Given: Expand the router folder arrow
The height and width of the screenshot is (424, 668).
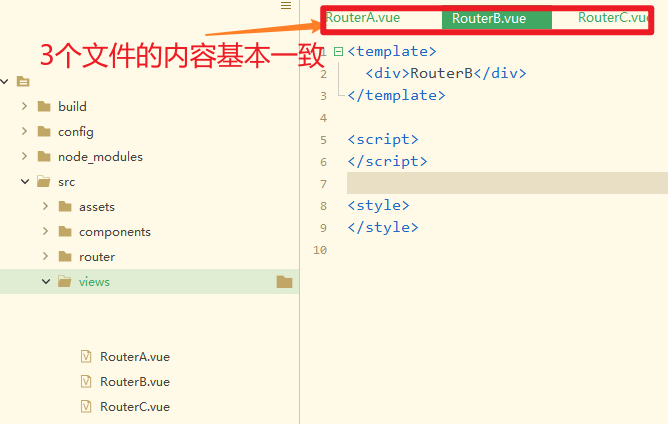Looking at the screenshot, I should tap(46, 256).
